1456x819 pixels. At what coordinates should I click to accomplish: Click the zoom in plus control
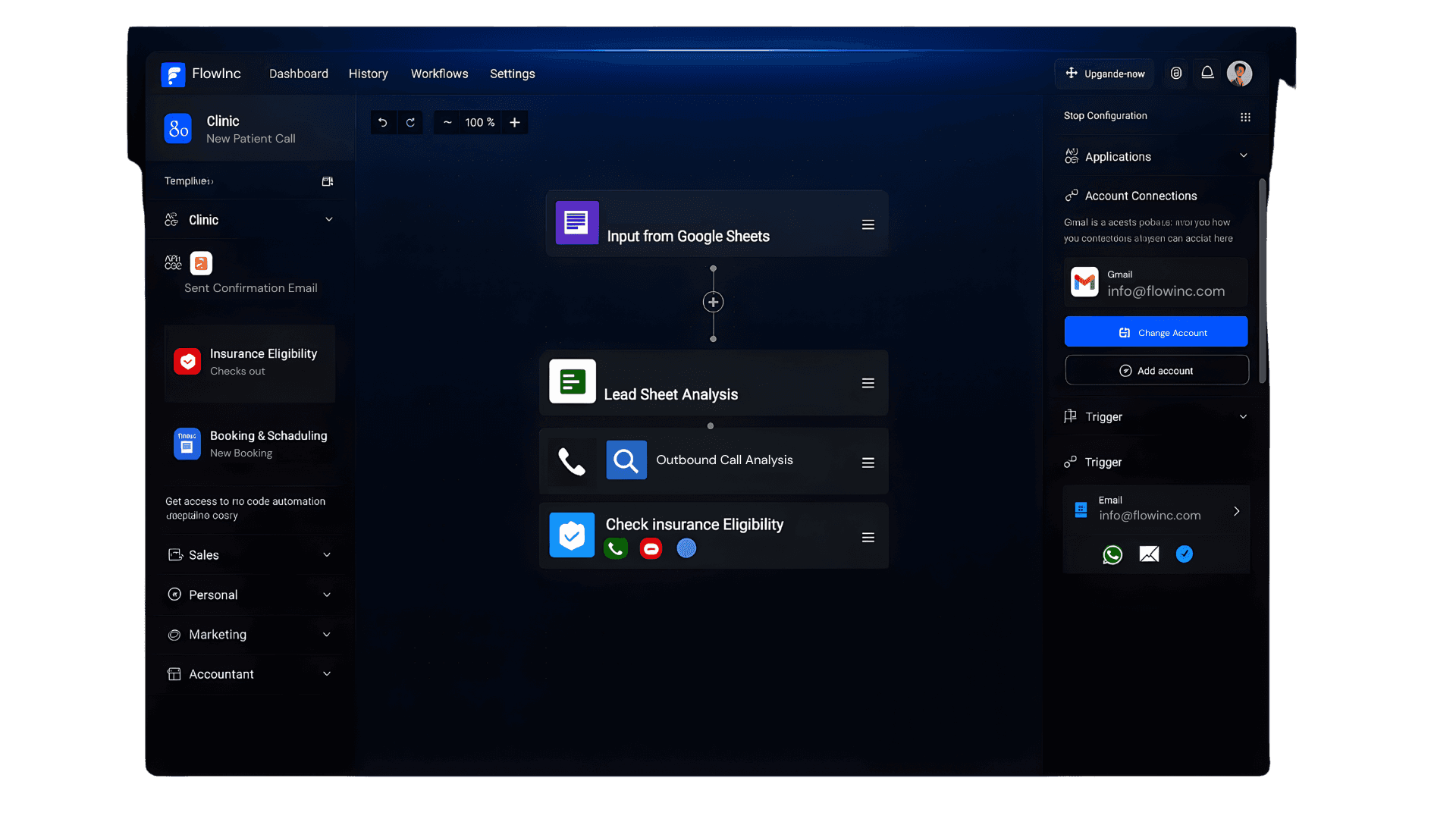(515, 123)
